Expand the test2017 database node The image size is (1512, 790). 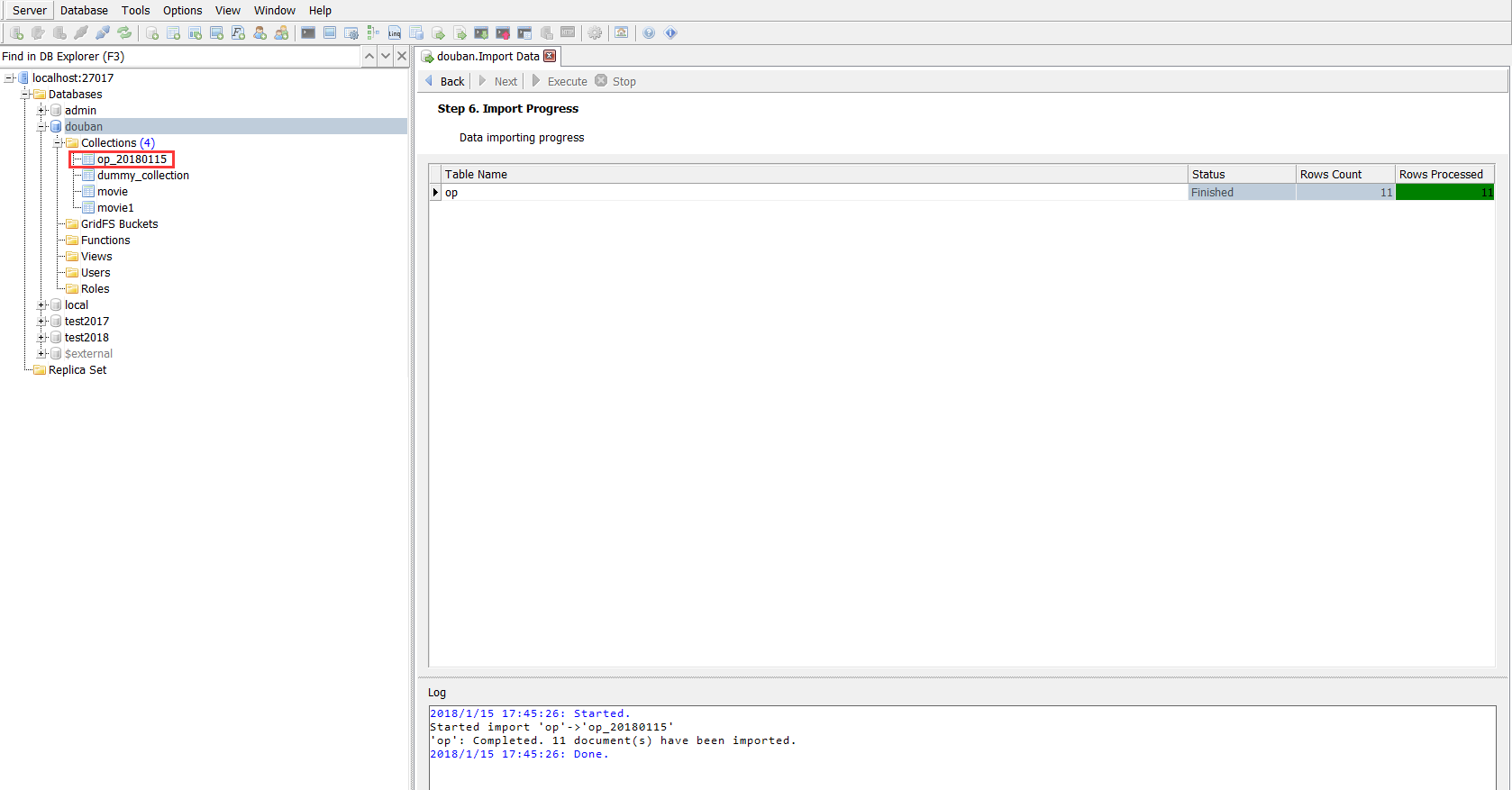(x=41, y=322)
